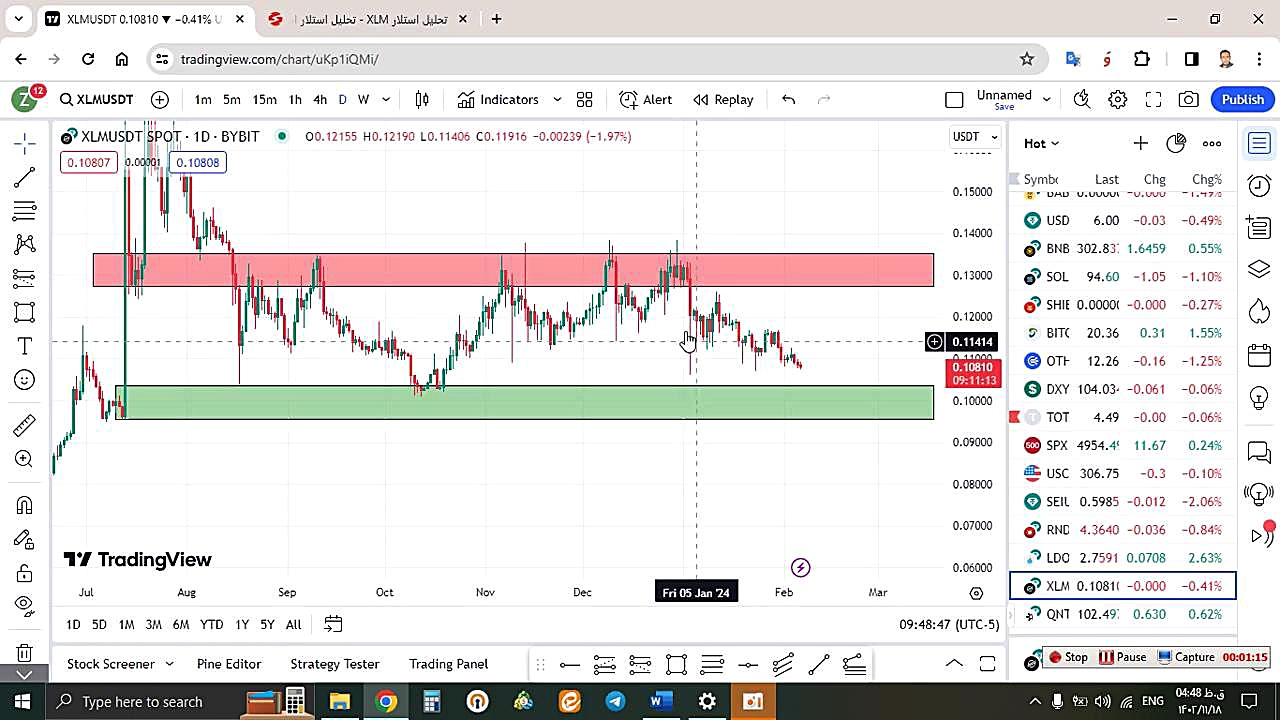Image resolution: width=1280 pixels, height=720 pixels.
Task: Show All data range
Action: coord(293,624)
